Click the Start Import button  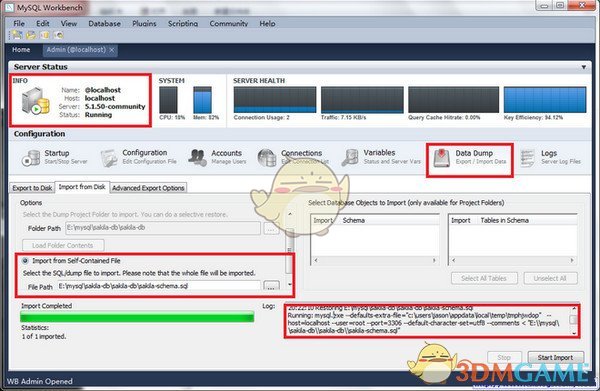[556, 357]
